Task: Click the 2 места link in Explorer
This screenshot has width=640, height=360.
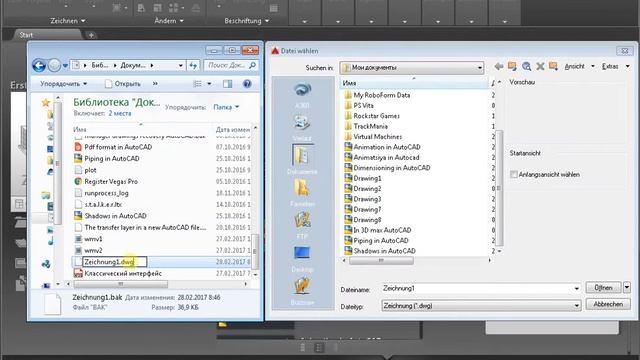Action: point(120,113)
